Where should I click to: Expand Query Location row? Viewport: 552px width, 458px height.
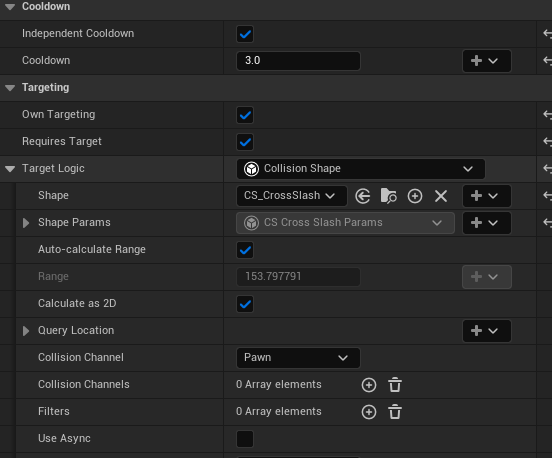click(26, 331)
